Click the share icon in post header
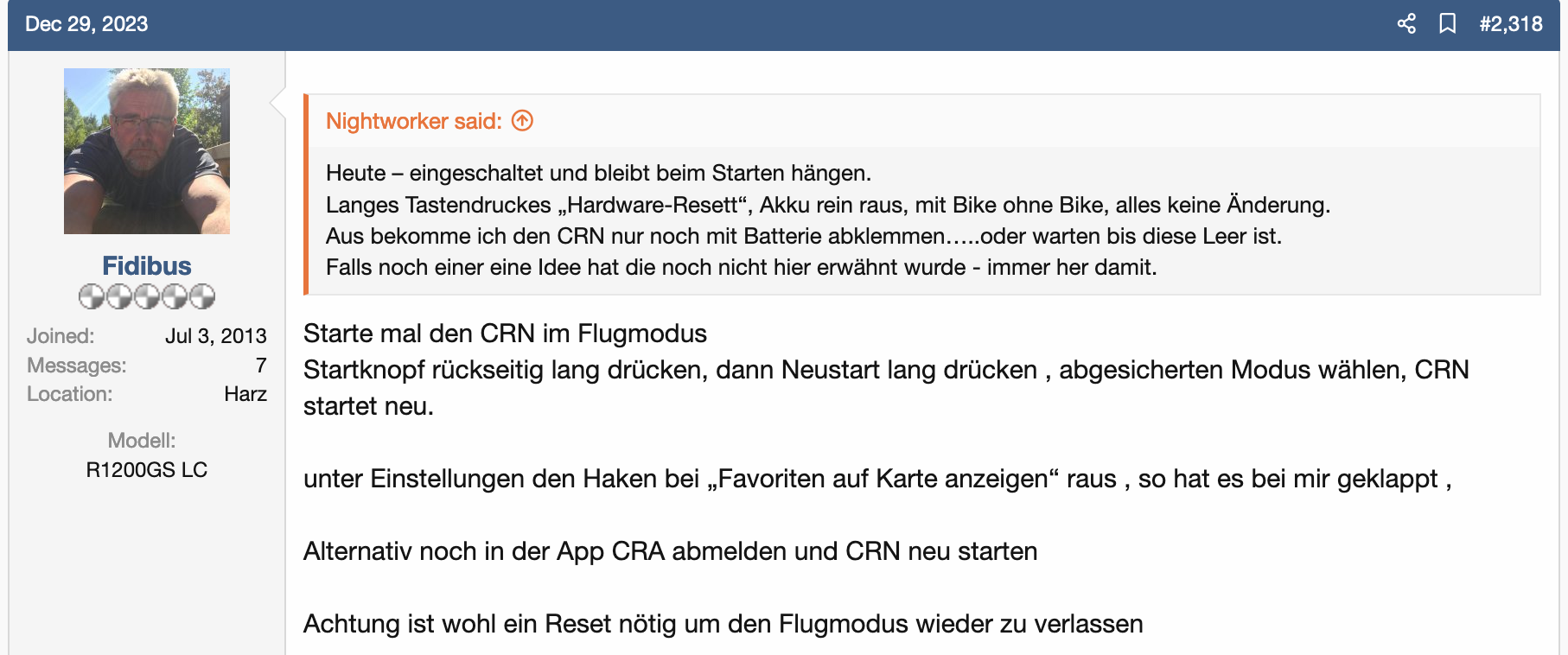 [1406, 24]
